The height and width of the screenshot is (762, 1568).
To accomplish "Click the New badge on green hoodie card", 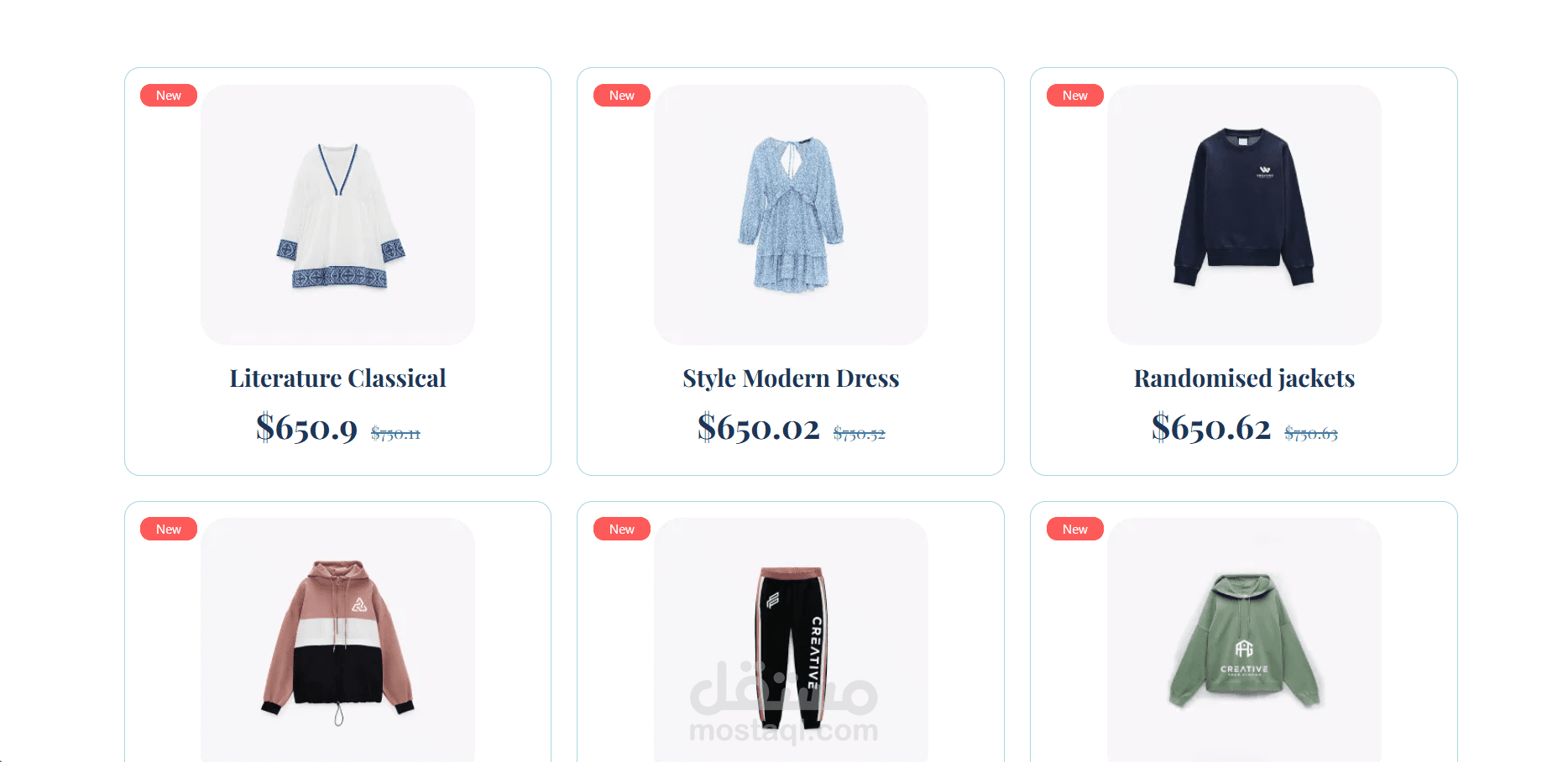I will 1075,529.
